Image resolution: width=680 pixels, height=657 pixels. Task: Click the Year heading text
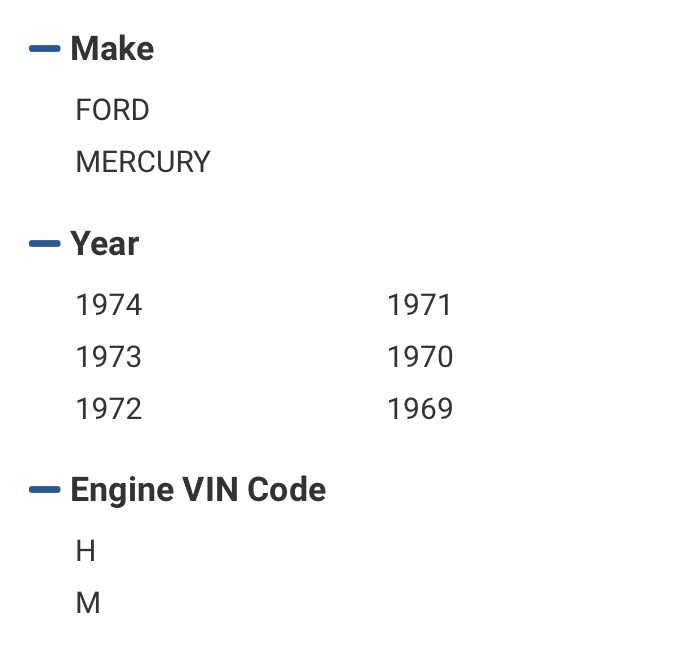tap(105, 243)
